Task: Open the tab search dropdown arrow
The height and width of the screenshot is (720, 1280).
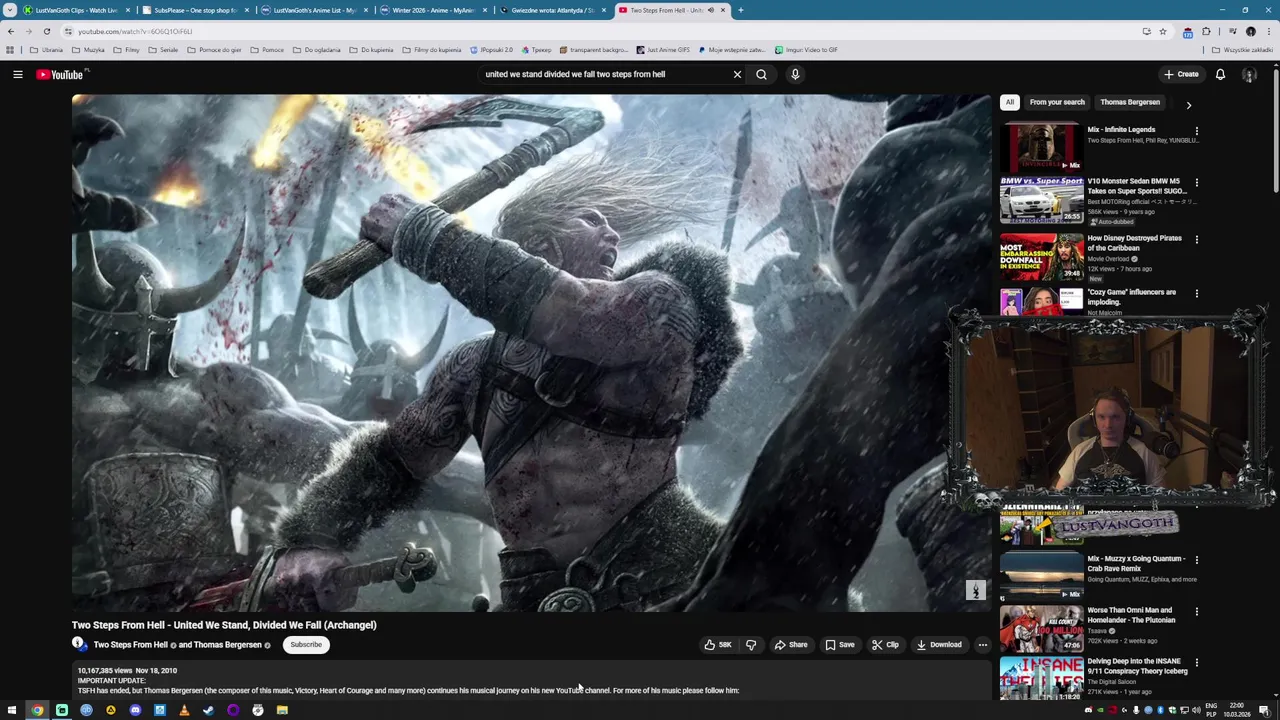Action: [10, 10]
